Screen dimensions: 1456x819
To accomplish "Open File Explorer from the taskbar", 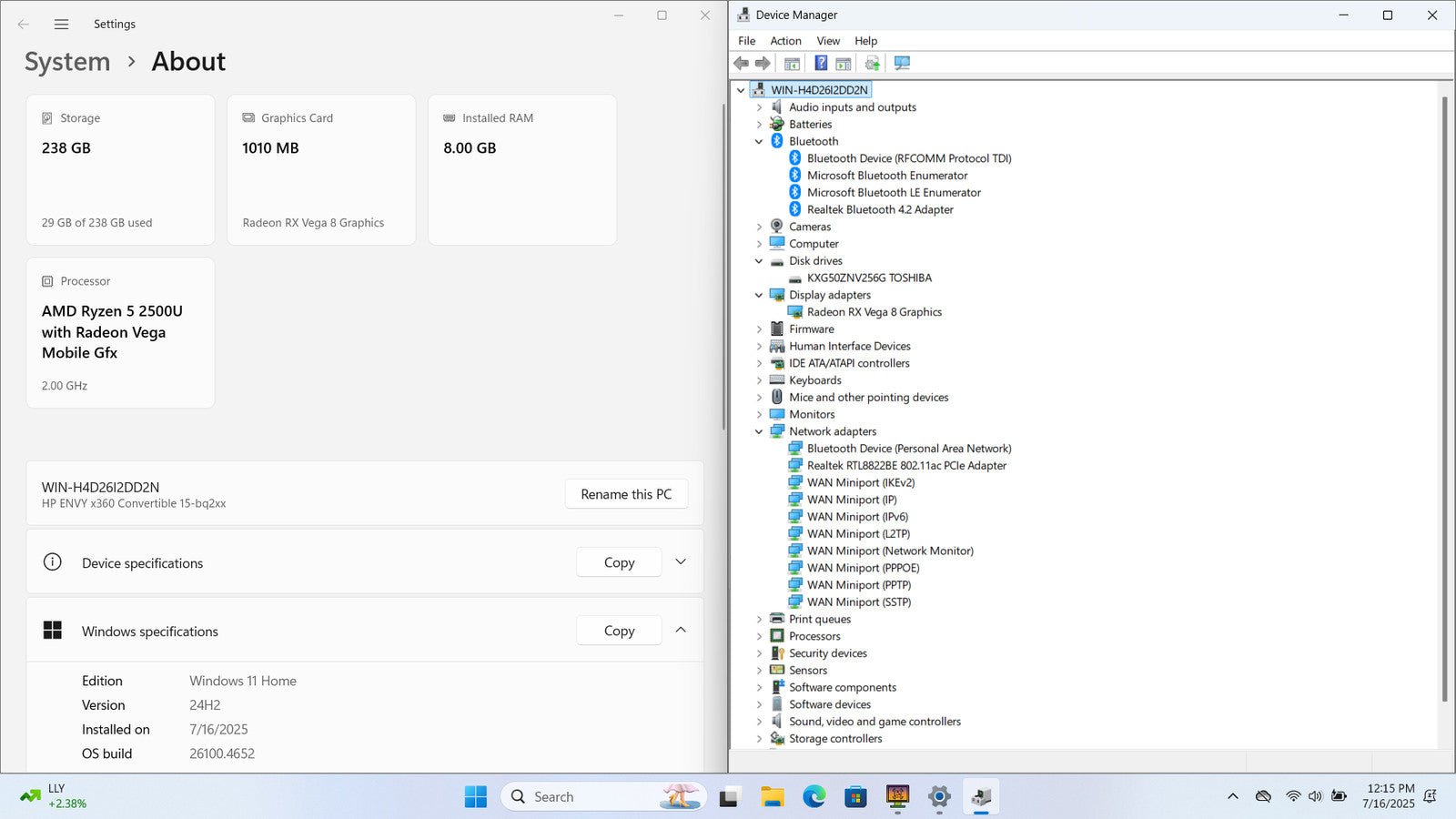I will tap(772, 797).
